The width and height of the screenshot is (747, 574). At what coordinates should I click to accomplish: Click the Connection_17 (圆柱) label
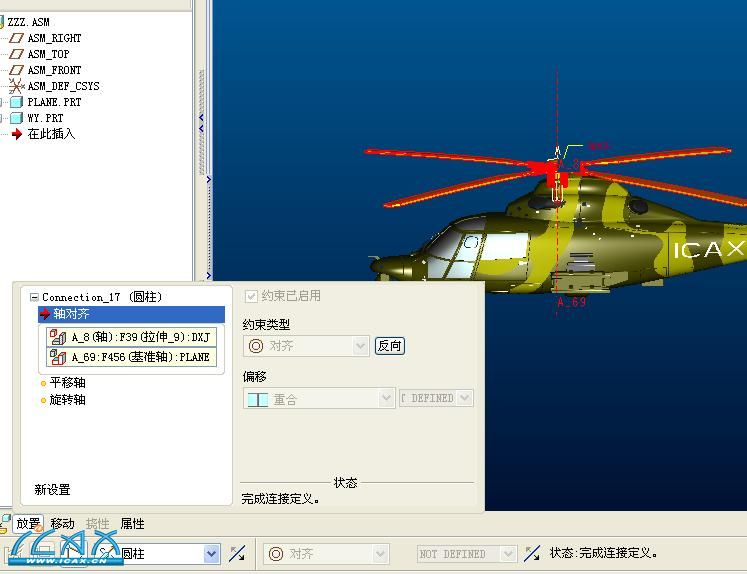[x=102, y=297]
